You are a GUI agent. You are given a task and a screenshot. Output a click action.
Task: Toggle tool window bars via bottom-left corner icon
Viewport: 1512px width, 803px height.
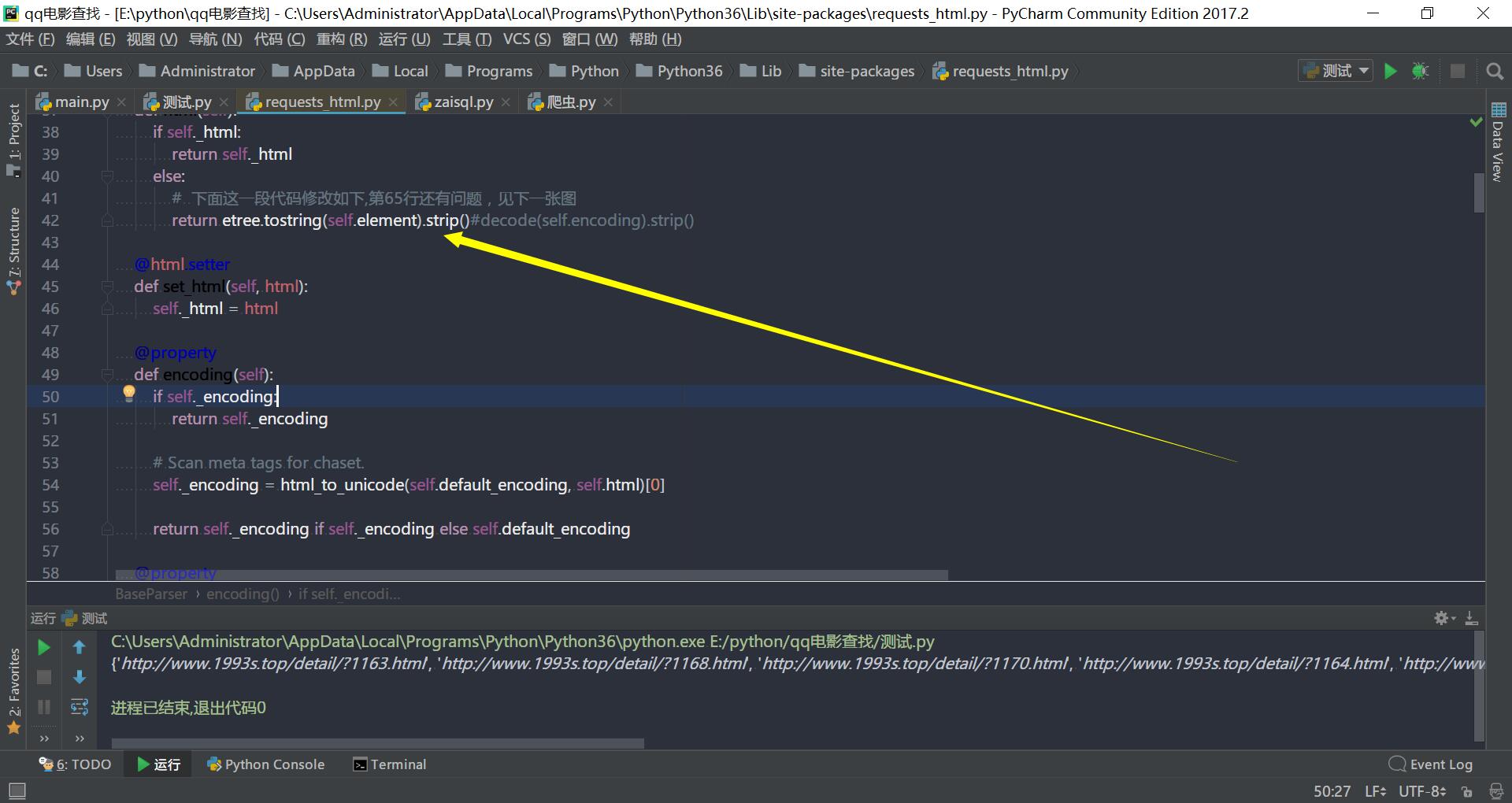pyautogui.click(x=14, y=790)
